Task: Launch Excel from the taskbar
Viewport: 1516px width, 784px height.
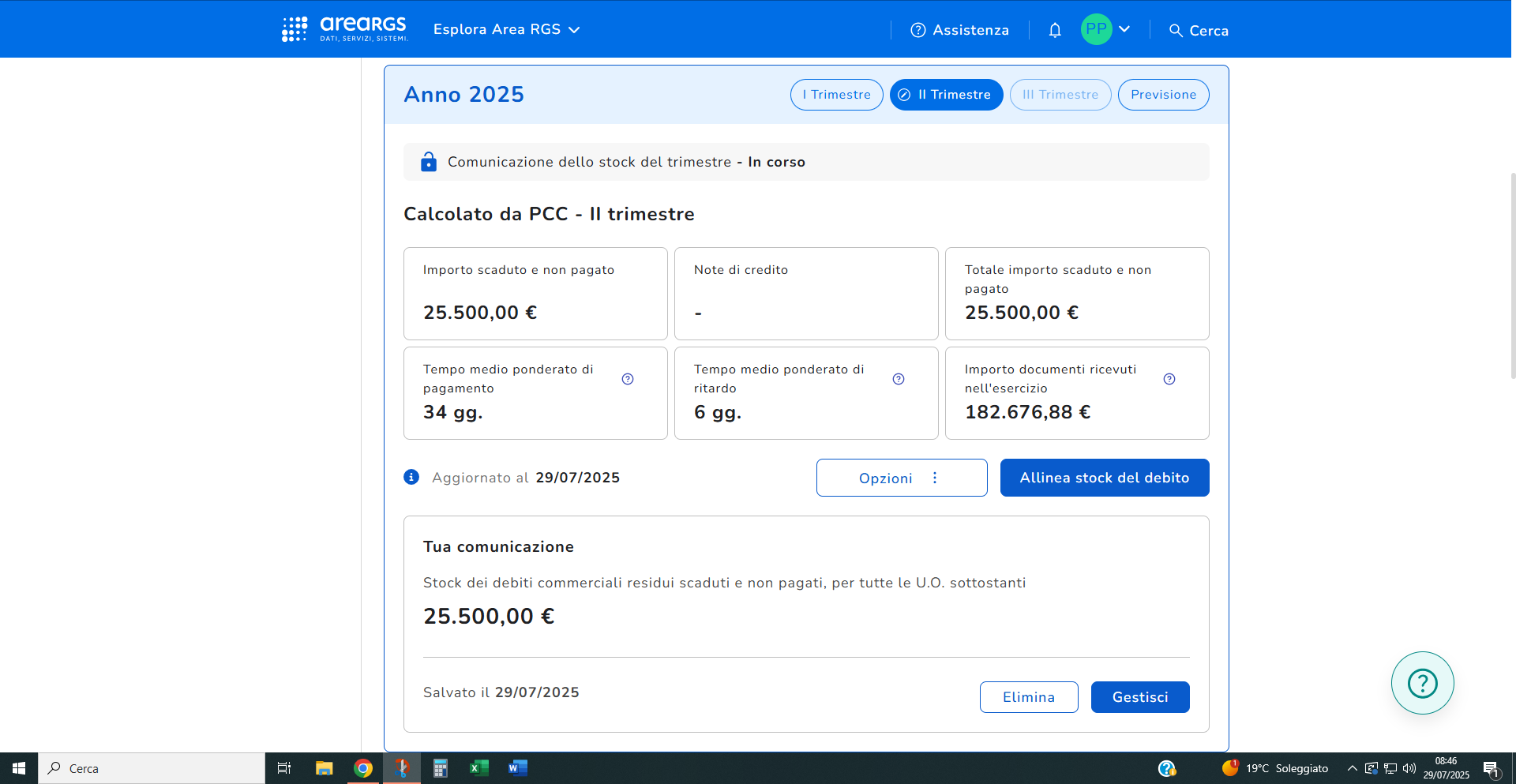Action: tap(479, 768)
